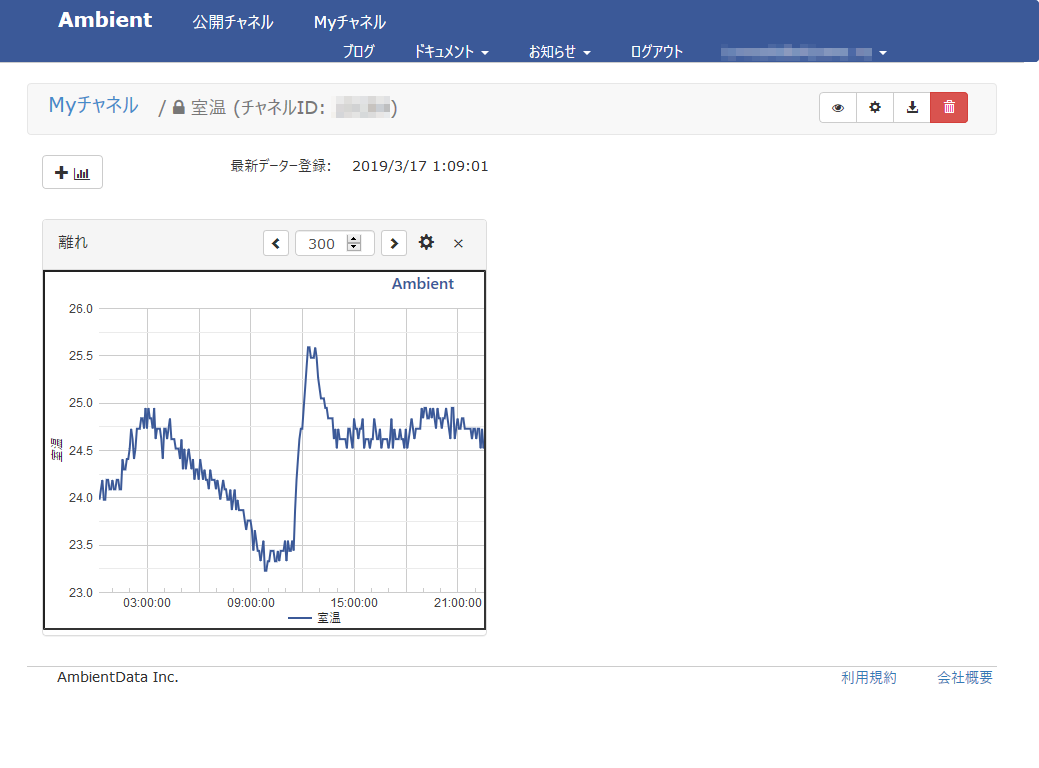Follow the Myチャネル breadcrumb link
This screenshot has height=768, width=1039.
93,105
